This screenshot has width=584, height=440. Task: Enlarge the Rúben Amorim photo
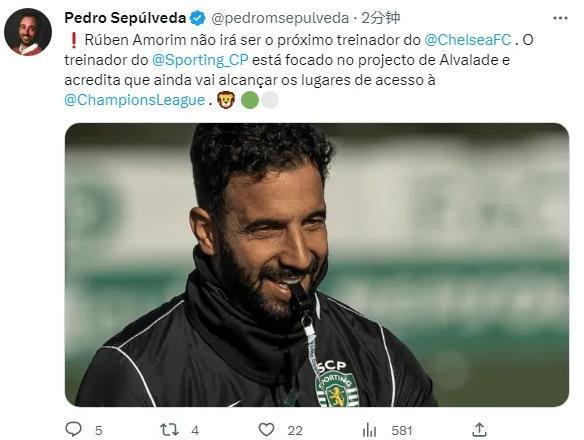click(317, 265)
